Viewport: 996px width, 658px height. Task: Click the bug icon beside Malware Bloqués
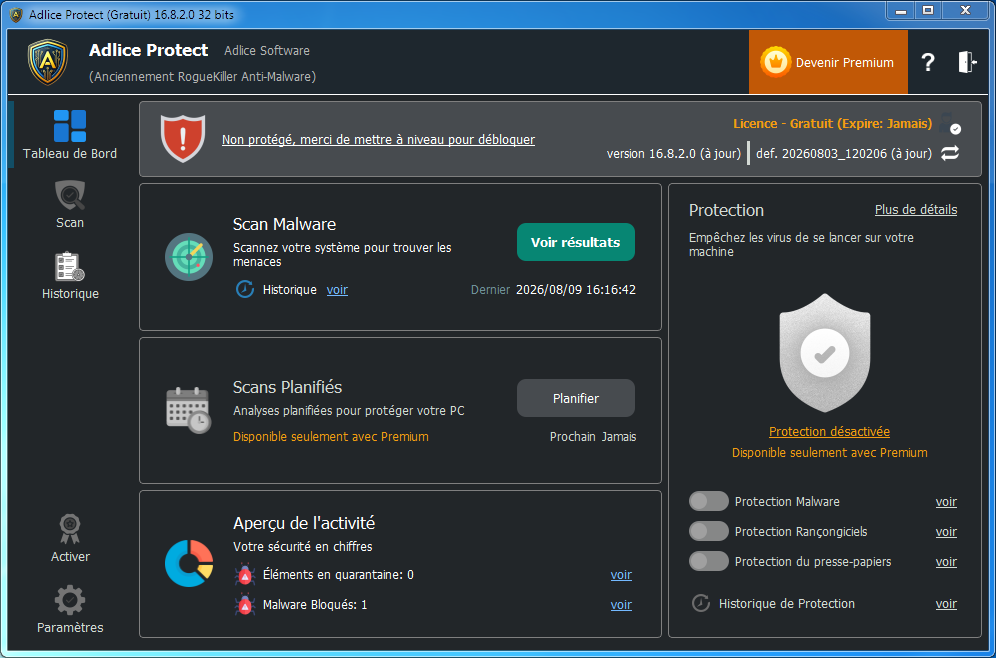(245, 605)
